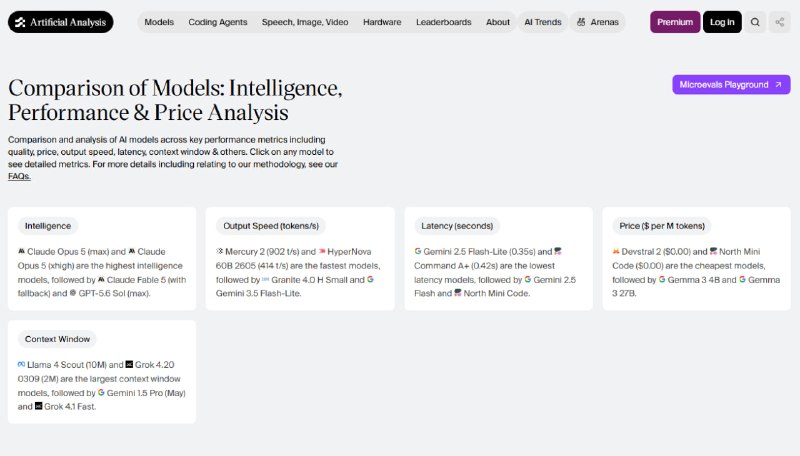Click the page heading Comparison of Models
This screenshot has height=456, width=800.
coord(175,100)
